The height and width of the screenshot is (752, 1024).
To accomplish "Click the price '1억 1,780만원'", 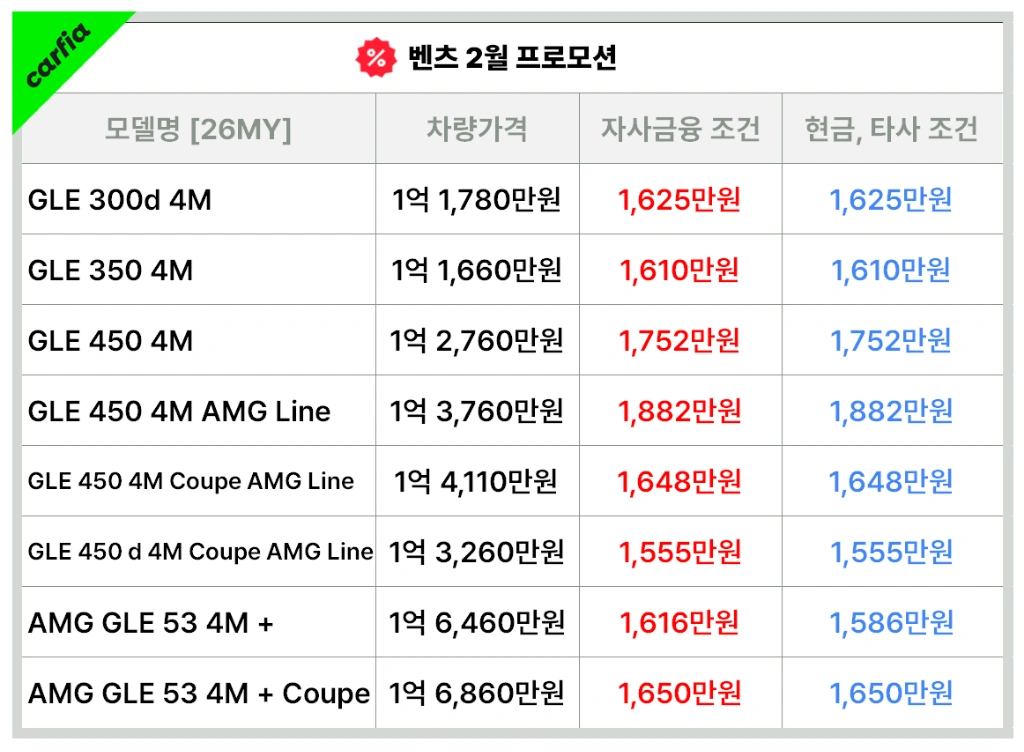I will point(477,200).
